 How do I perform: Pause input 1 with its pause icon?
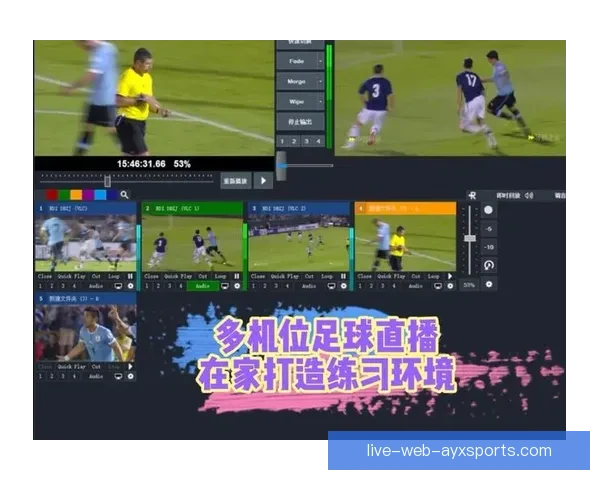(x=130, y=276)
